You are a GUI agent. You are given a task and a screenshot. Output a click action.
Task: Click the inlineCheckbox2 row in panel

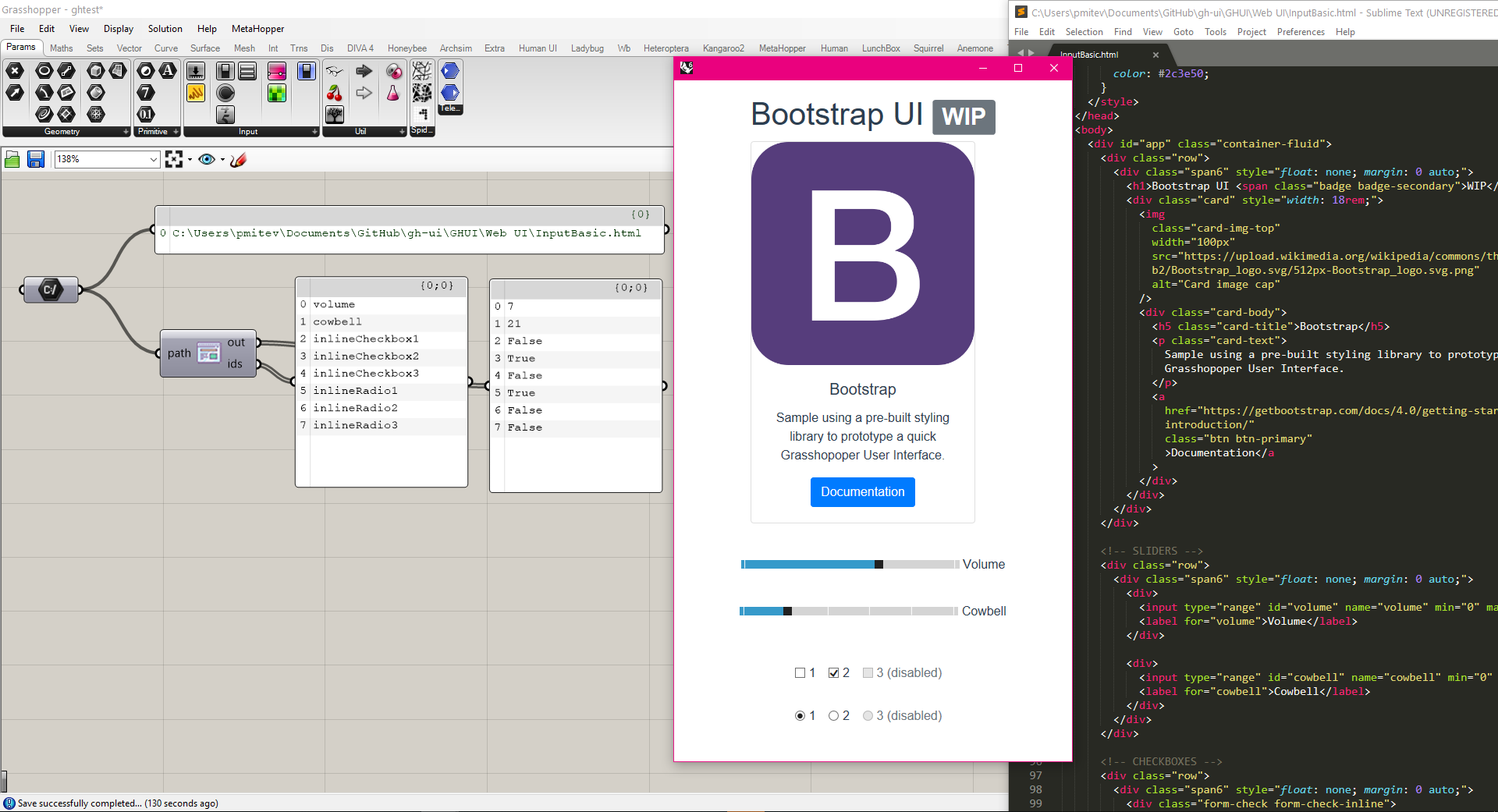(x=382, y=356)
